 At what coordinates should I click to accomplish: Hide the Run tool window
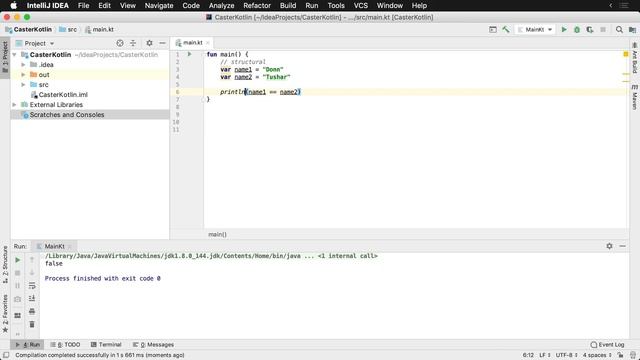[x=622, y=246]
